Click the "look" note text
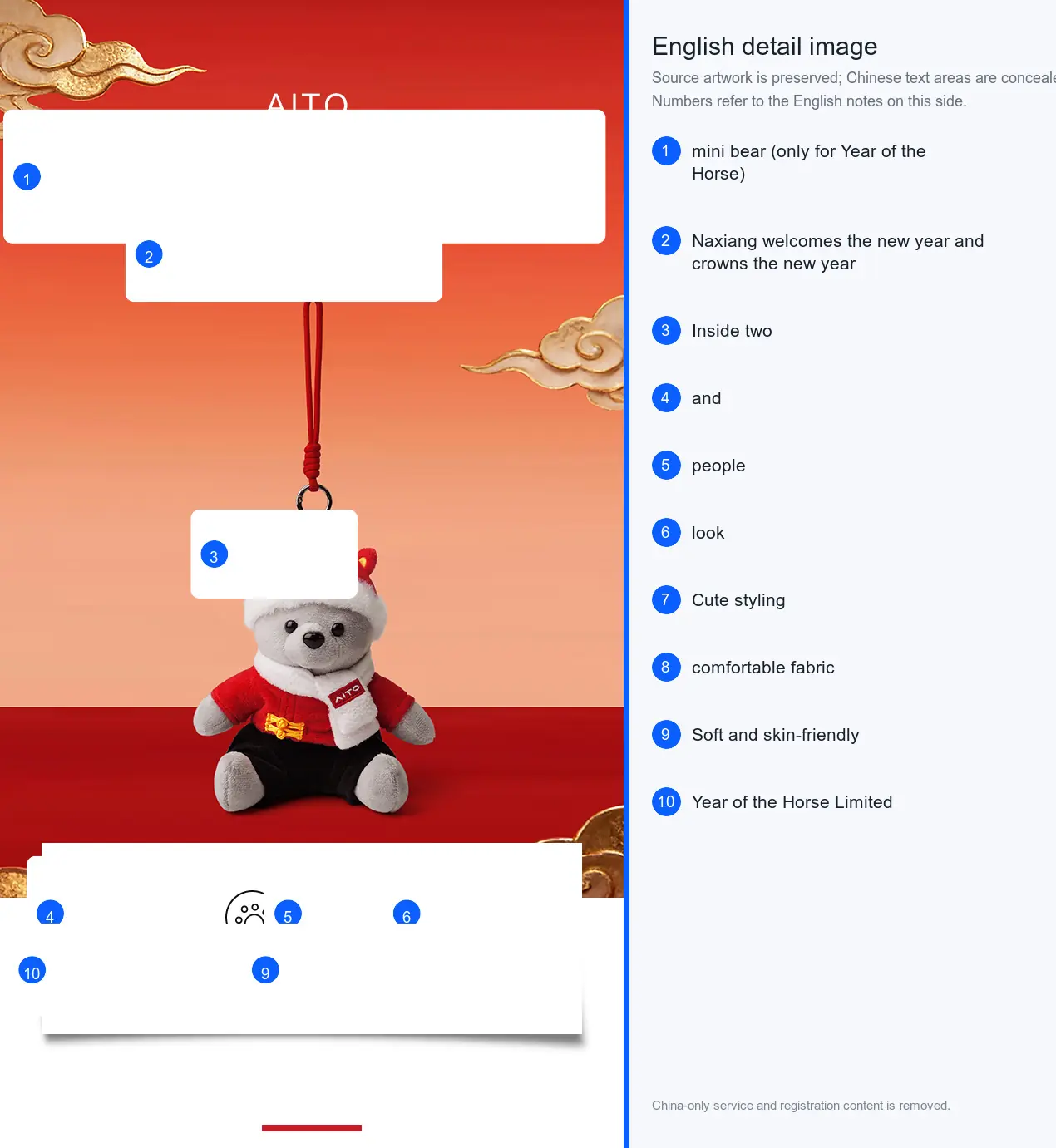Screen dimensions: 1056x1148 click(x=708, y=533)
